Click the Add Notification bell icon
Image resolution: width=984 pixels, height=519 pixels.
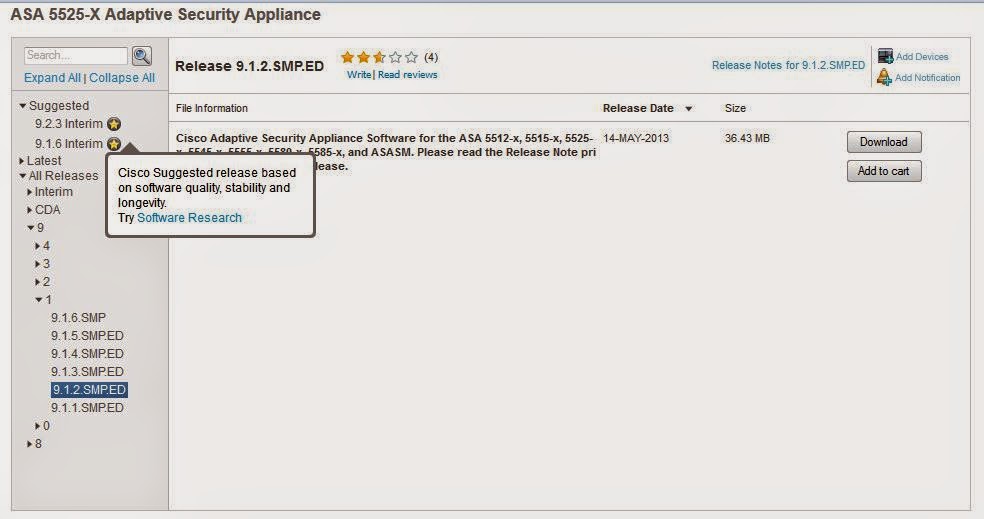(884, 78)
